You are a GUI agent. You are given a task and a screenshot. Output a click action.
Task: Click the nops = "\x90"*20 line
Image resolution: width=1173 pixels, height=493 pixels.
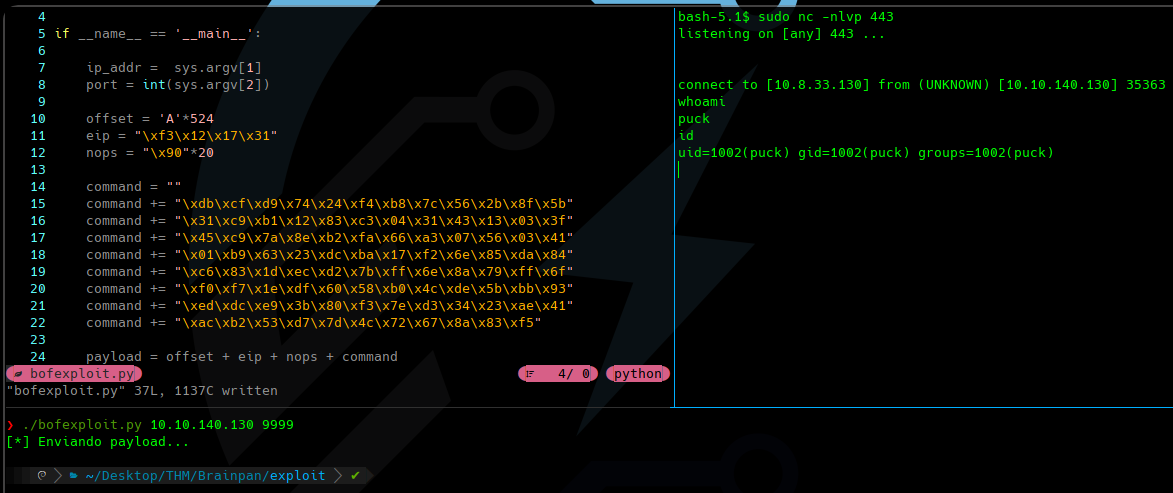pyautogui.click(x=150, y=153)
